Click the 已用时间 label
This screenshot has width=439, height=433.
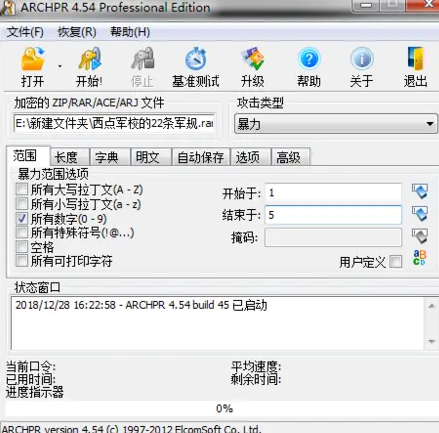[31, 379]
